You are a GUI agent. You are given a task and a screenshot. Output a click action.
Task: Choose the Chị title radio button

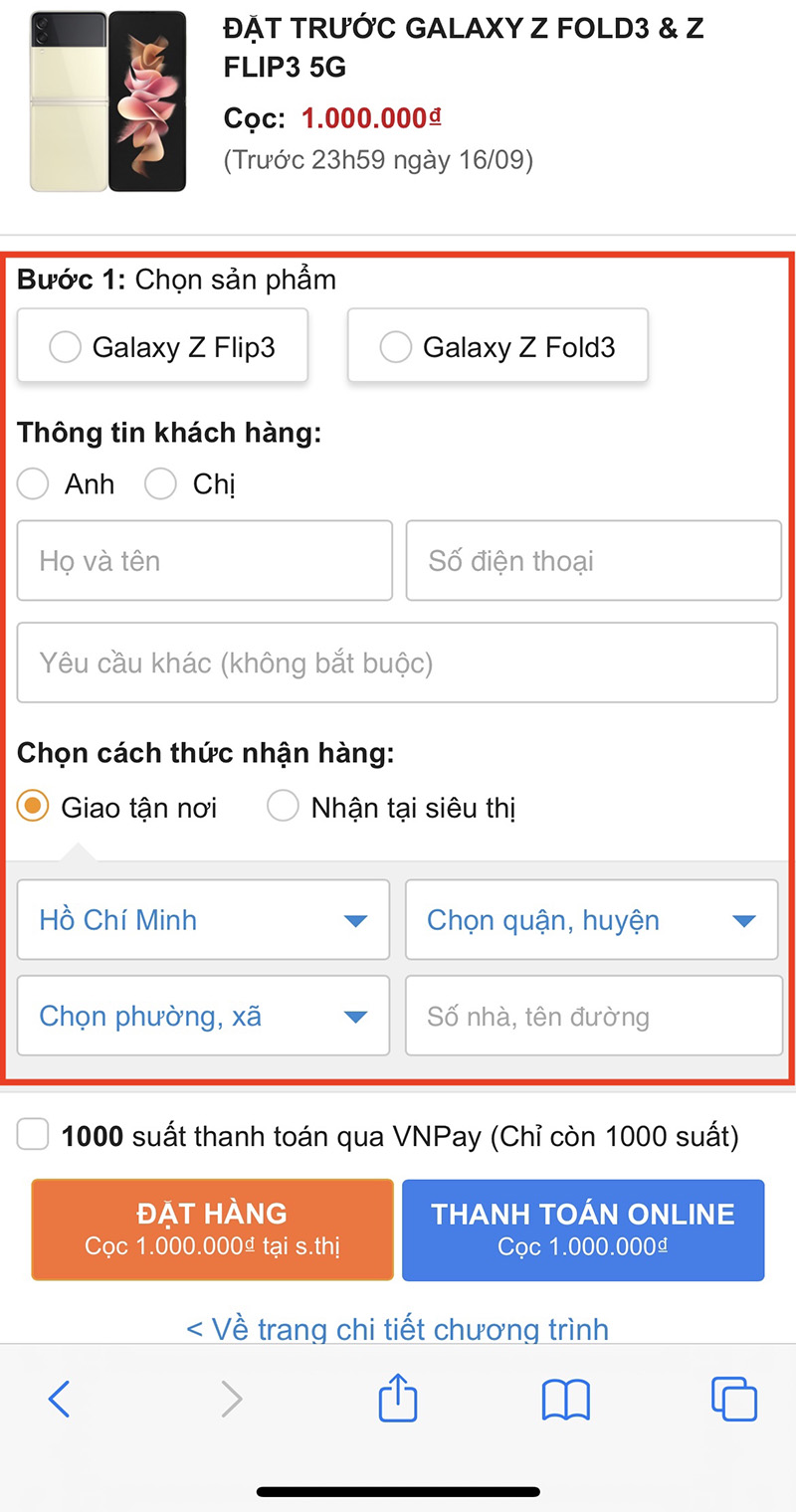coord(161,484)
